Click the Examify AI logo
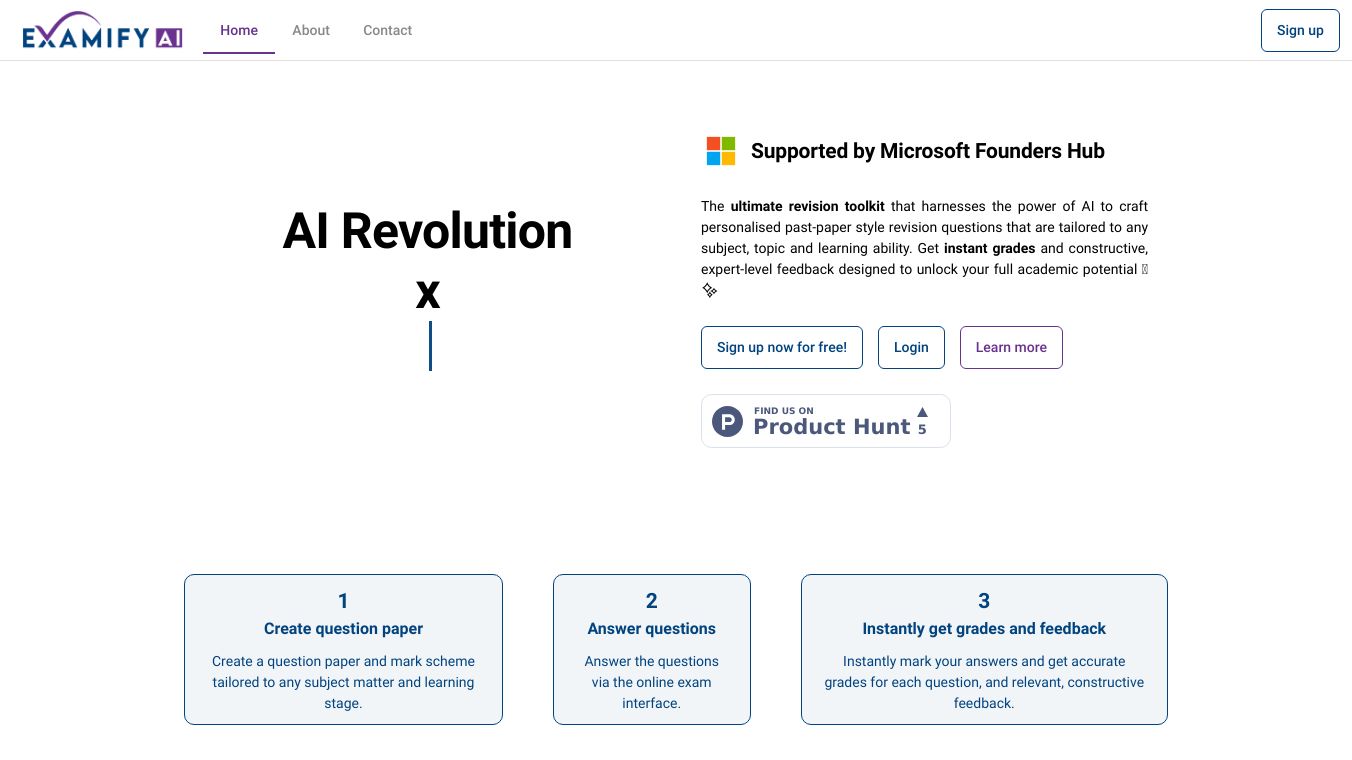 102,31
